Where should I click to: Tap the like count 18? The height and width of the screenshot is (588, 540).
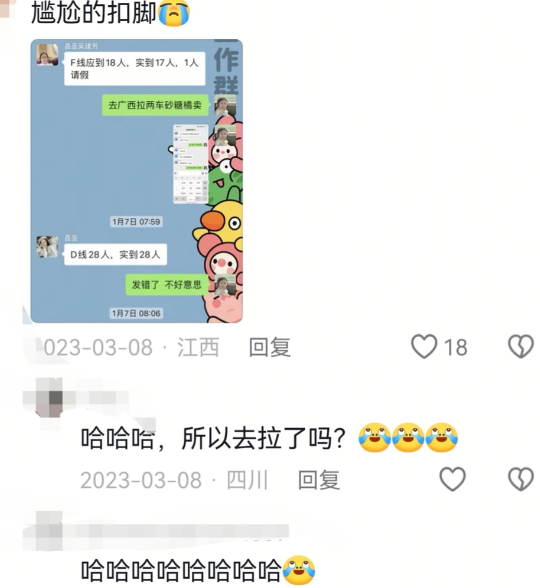pyautogui.click(x=456, y=347)
